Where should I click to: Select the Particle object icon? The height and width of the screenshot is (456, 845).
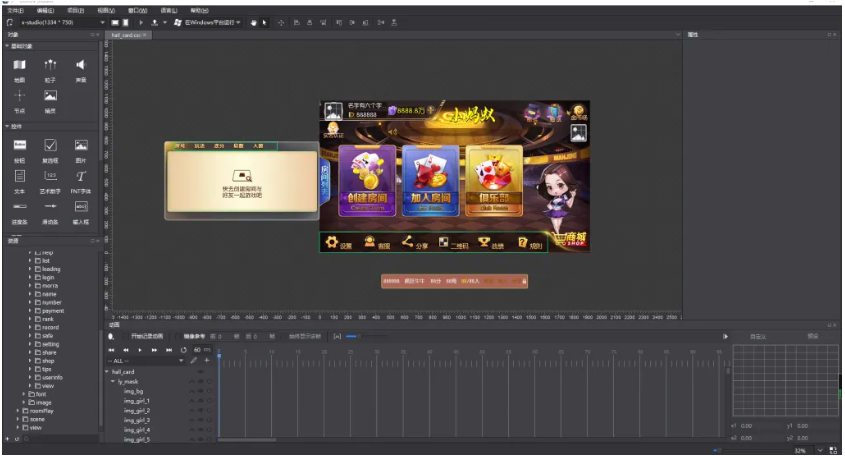(x=50, y=65)
